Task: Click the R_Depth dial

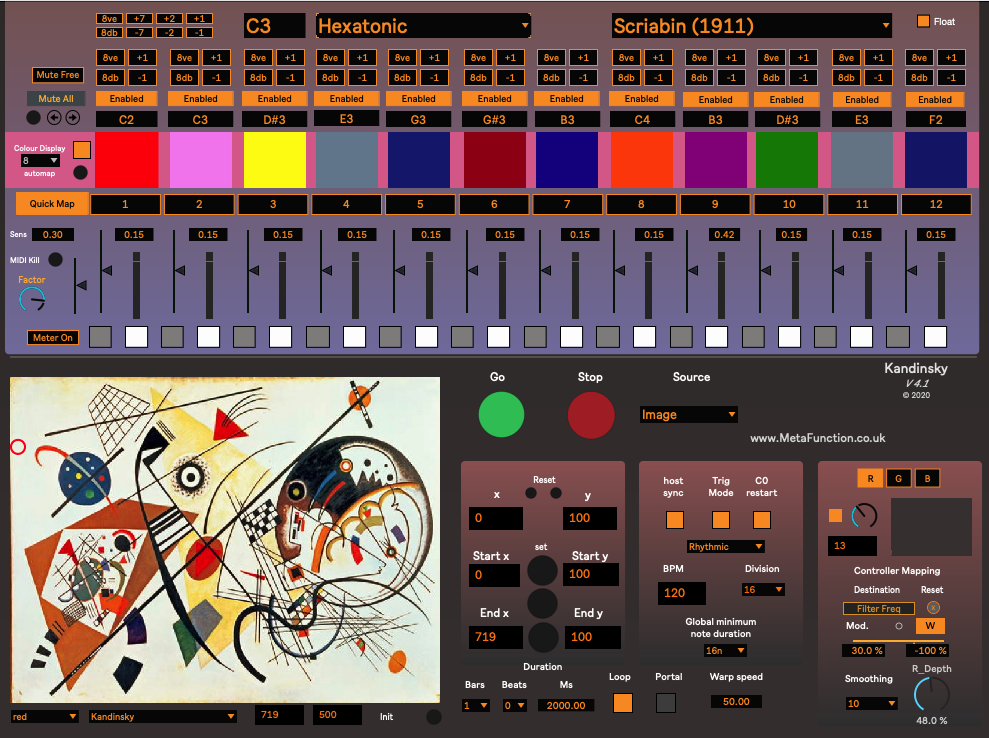Action: (x=932, y=694)
